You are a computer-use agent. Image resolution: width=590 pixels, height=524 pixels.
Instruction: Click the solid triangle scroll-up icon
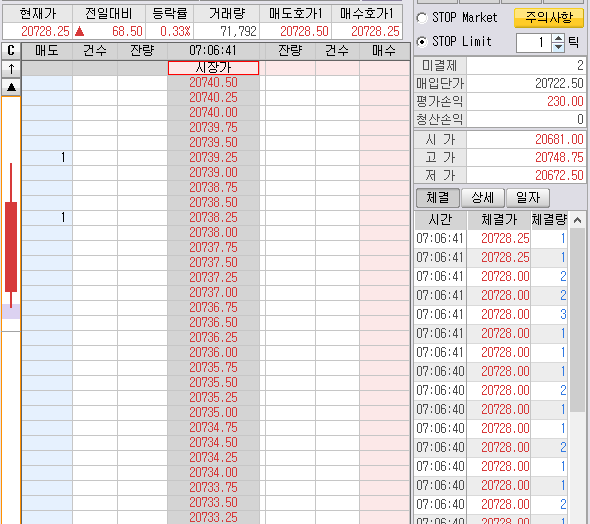(x=11, y=87)
